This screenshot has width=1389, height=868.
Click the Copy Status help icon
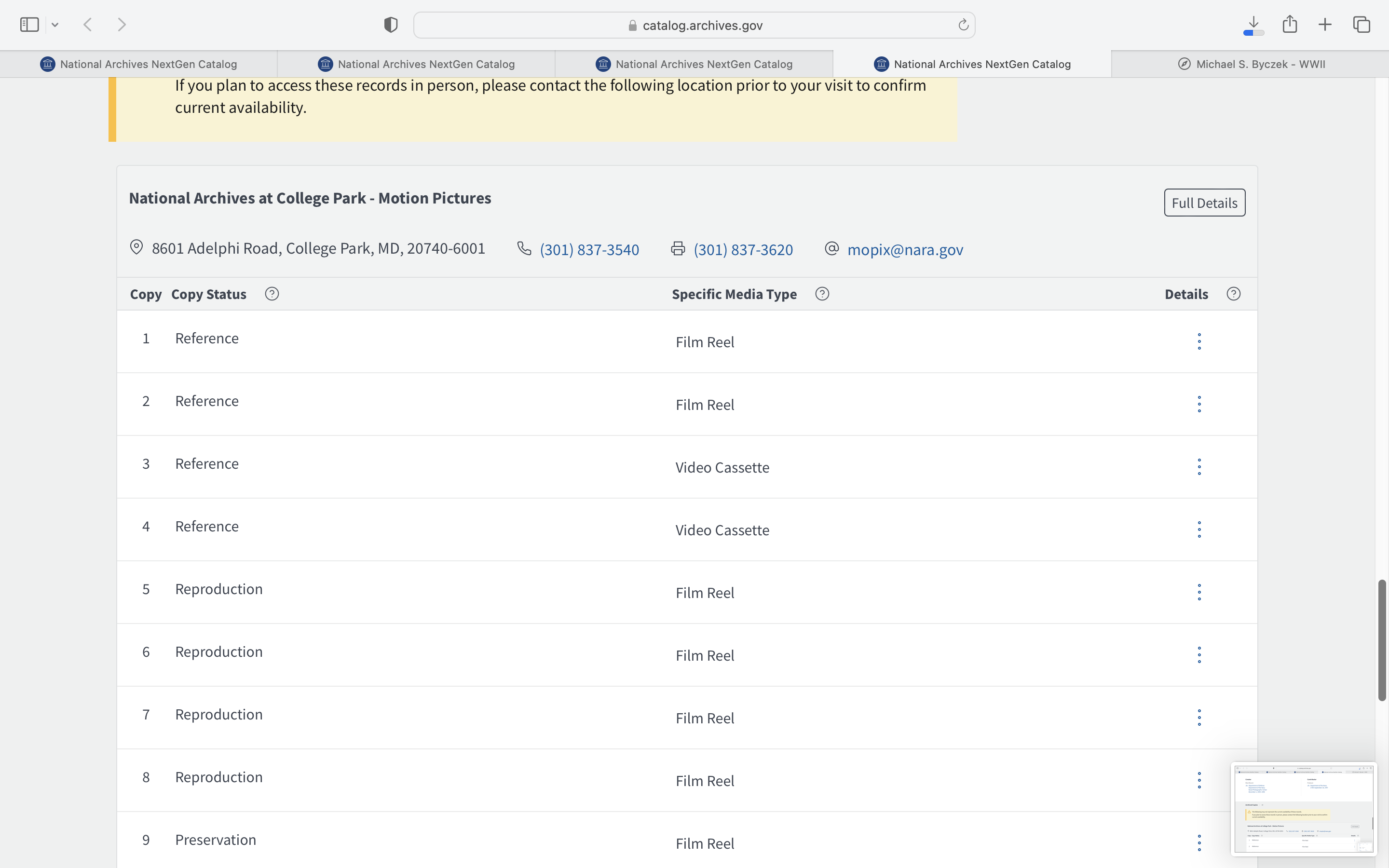click(x=272, y=294)
